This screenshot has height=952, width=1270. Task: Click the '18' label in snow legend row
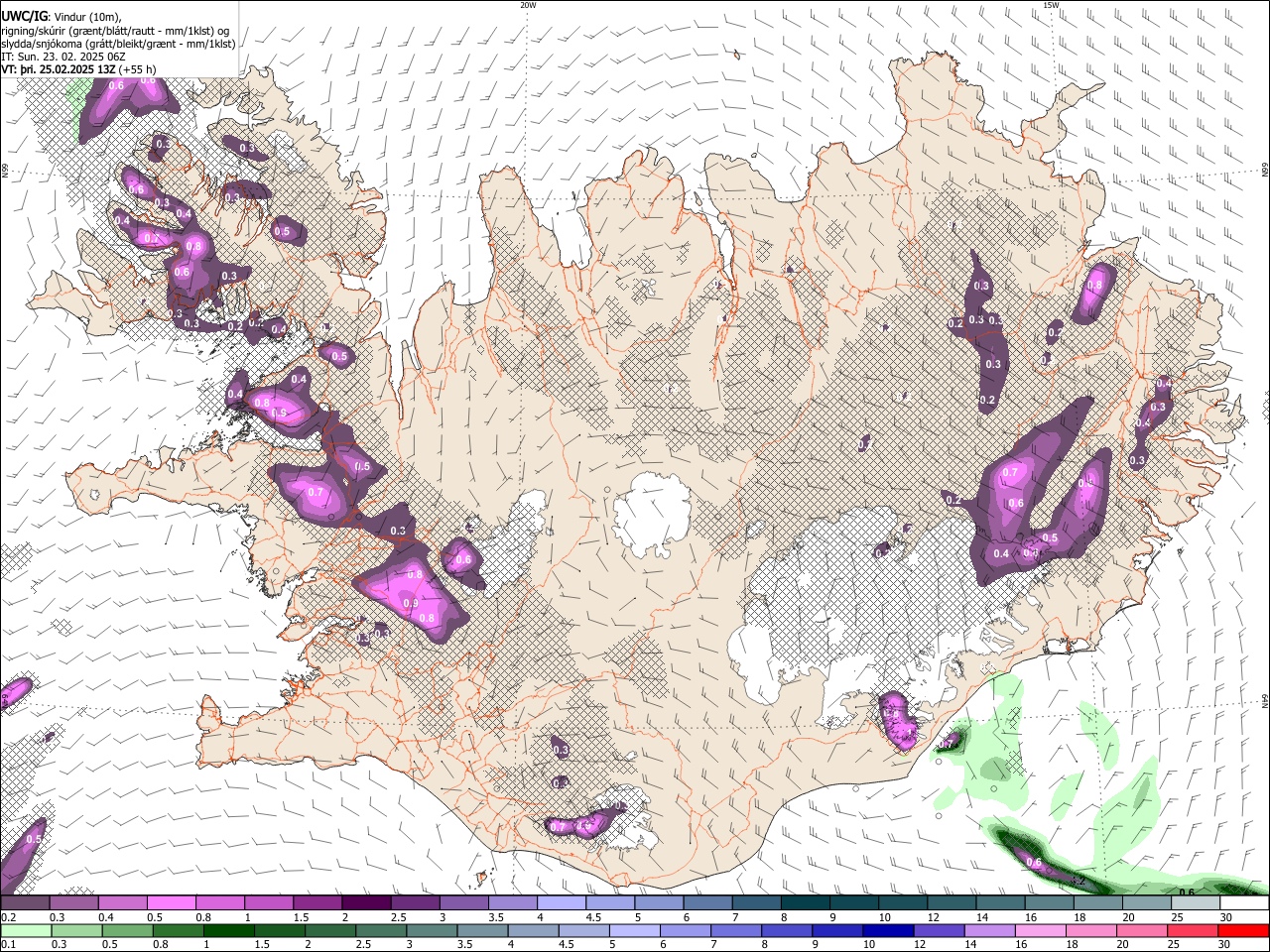pos(1079,917)
